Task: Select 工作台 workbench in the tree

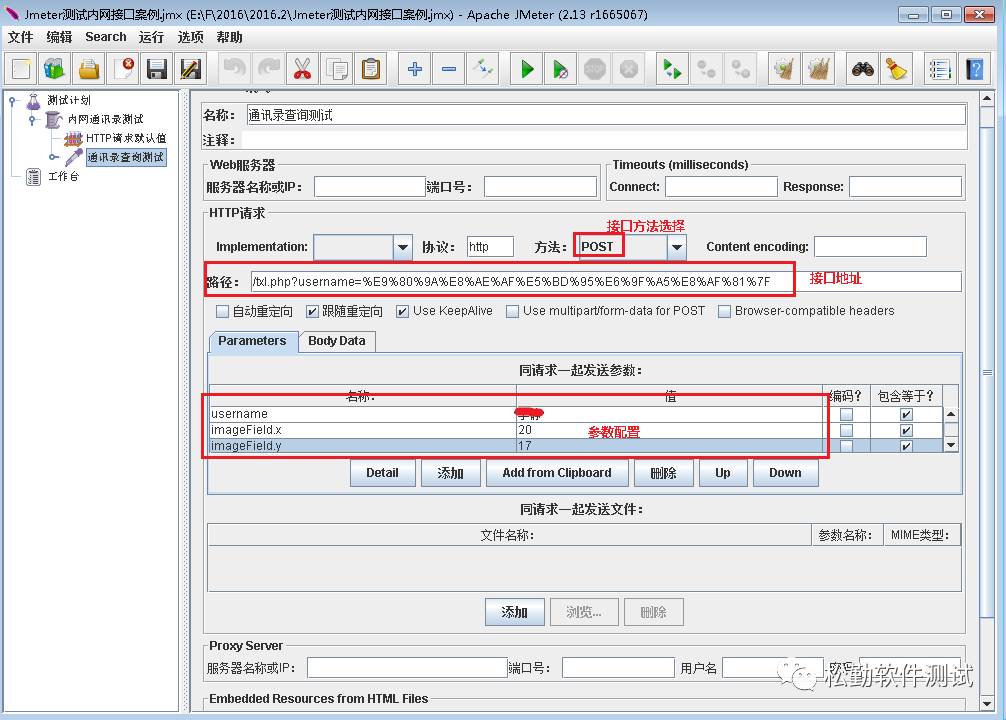Action: pyautogui.click(x=64, y=176)
